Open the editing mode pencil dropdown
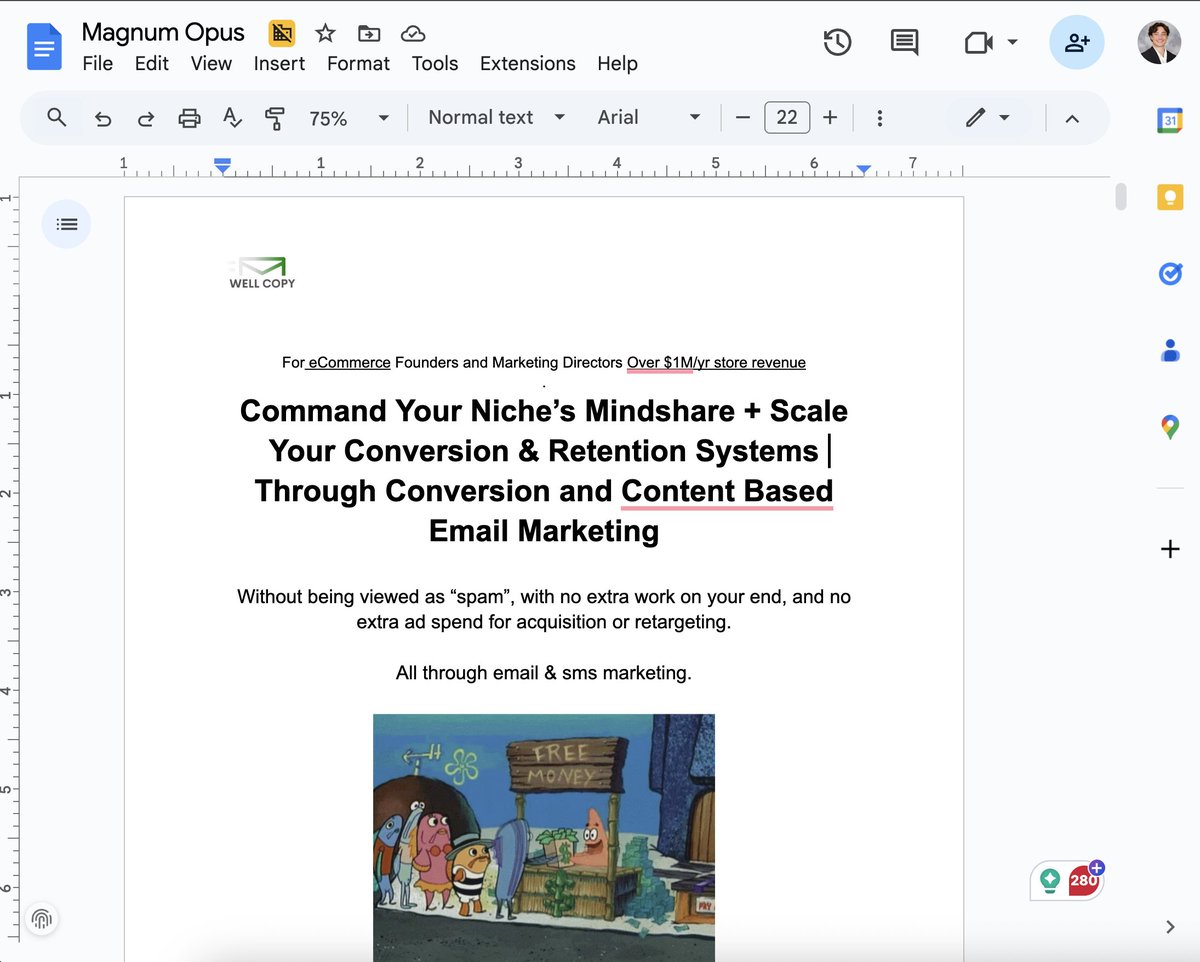The image size is (1200, 962). 987,118
